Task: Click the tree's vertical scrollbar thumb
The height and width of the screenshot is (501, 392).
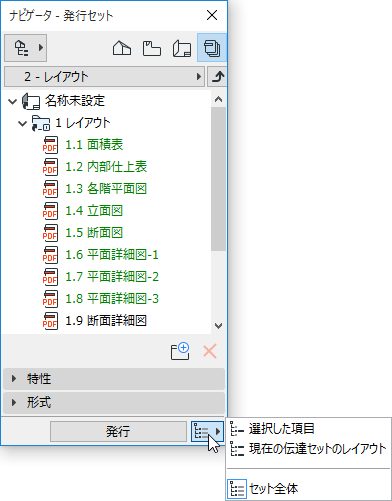Action: click(x=219, y=179)
